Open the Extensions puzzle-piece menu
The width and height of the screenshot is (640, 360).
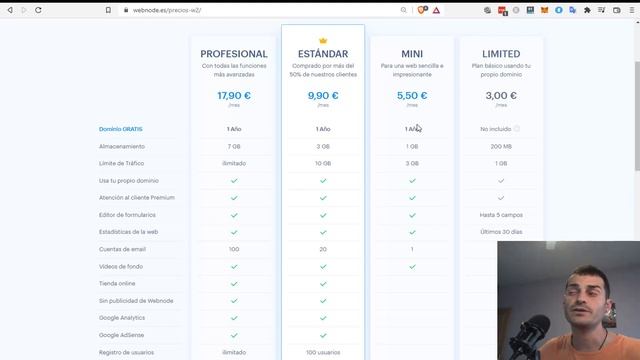587,10
